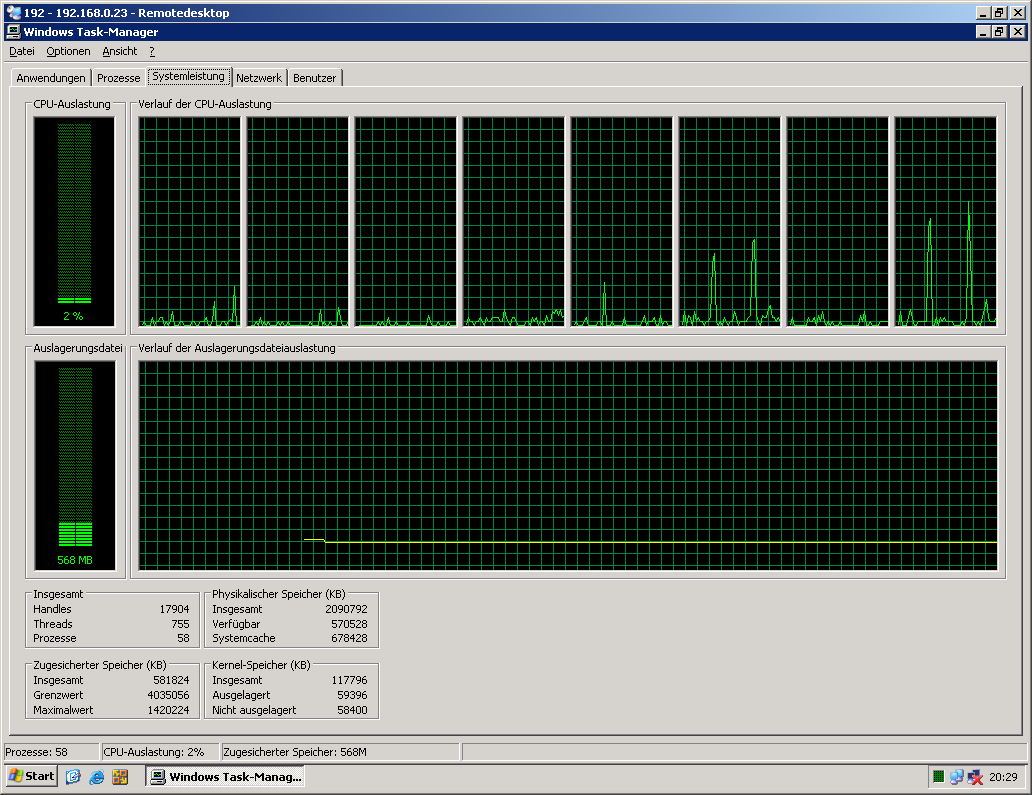Launch Internet Explorer from quick launch
The height and width of the screenshot is (795, 1032).
click(x=97, y=777)
